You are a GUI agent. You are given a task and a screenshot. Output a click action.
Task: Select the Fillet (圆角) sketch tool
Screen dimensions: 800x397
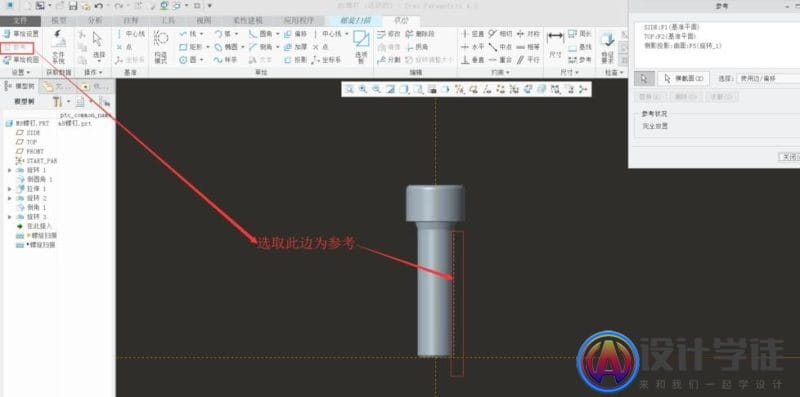pos(261,34)
